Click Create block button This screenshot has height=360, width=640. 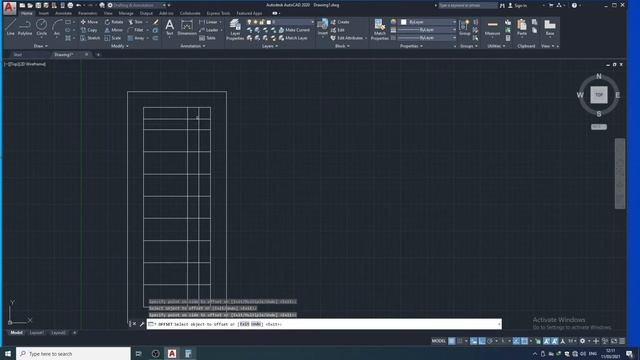click(340, 22)
